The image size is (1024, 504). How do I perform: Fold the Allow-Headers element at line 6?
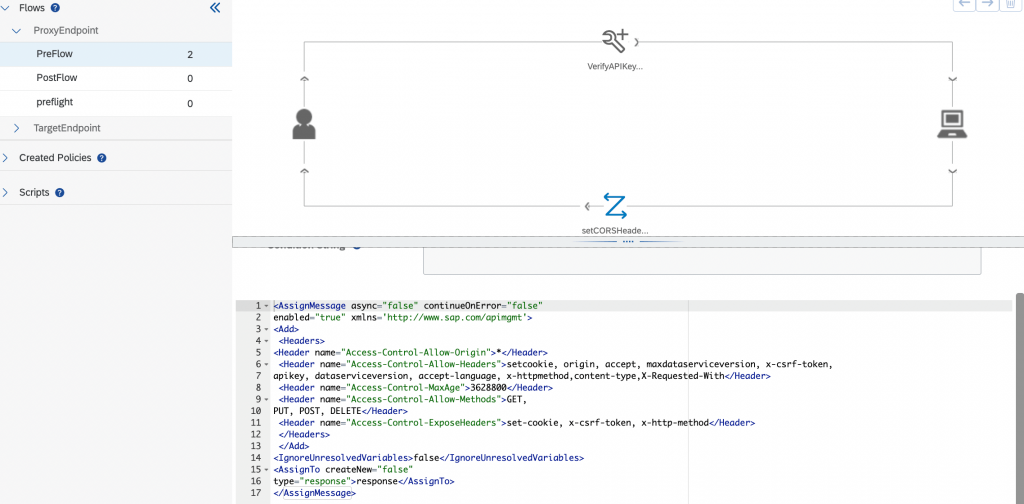(x=266, y=364)
